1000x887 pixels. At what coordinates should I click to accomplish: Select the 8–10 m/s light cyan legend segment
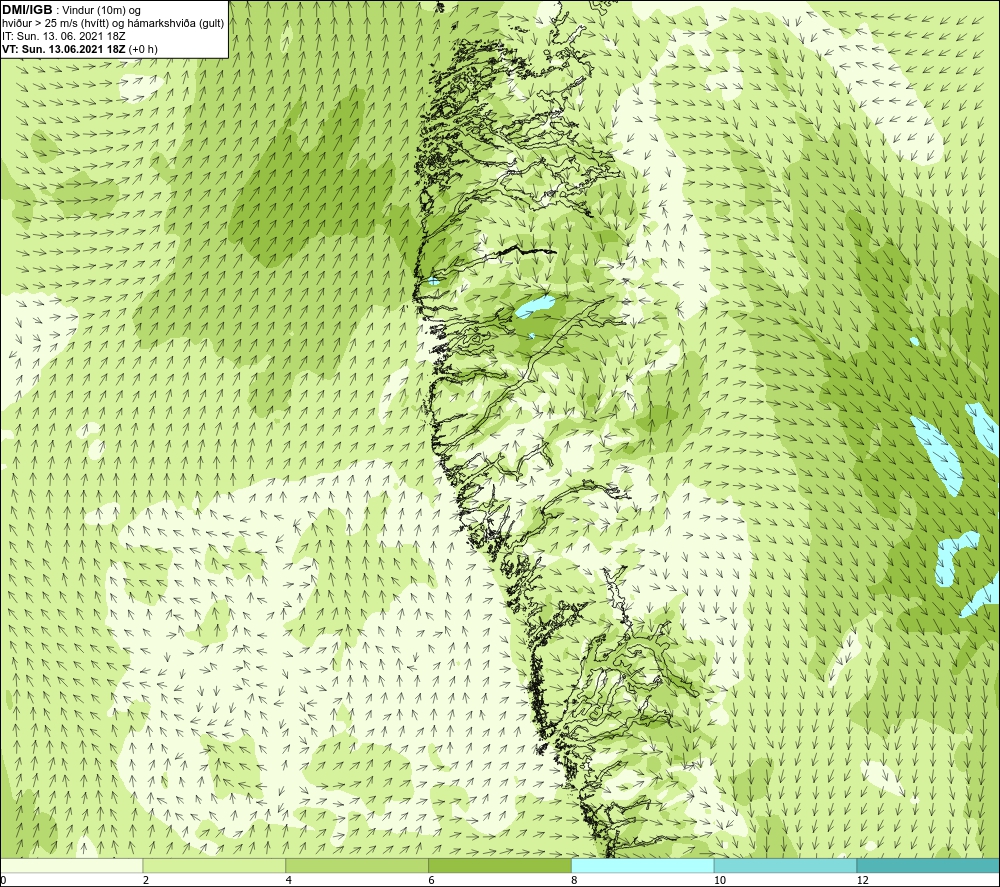click(643, 865)
